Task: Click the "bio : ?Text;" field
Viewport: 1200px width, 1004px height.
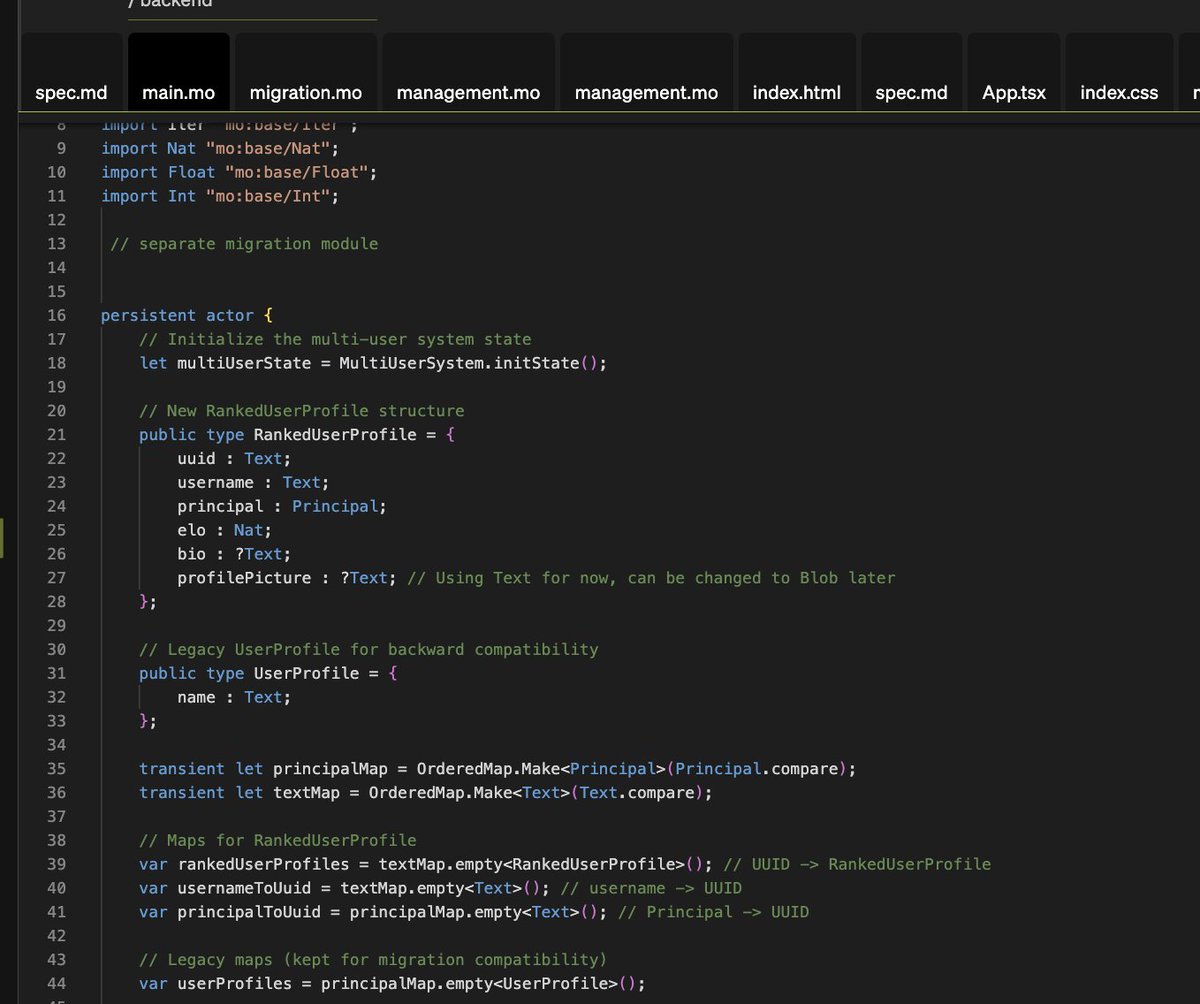Action: coord(235,555)
